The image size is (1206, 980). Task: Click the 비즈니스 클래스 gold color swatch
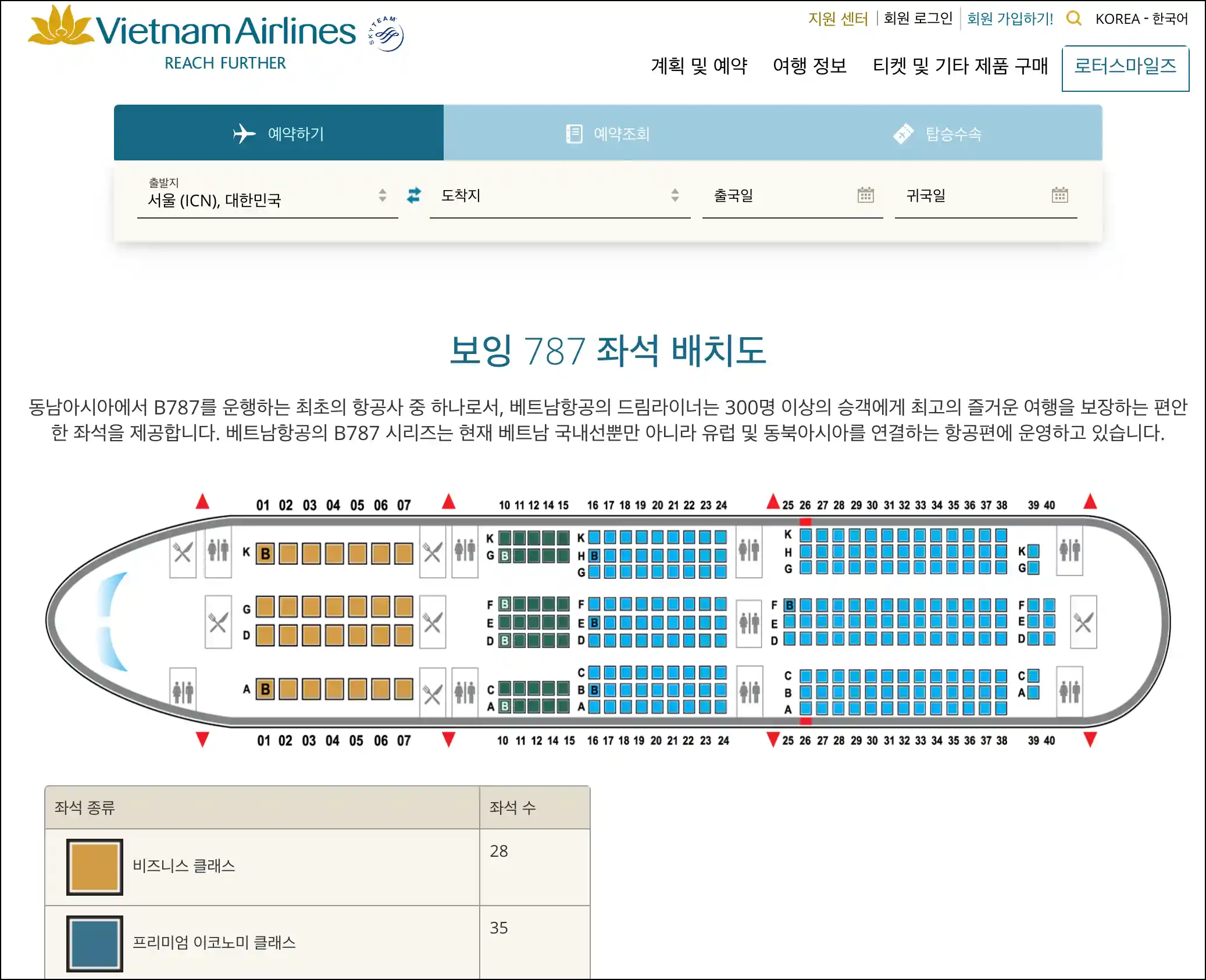coord(95,867)
